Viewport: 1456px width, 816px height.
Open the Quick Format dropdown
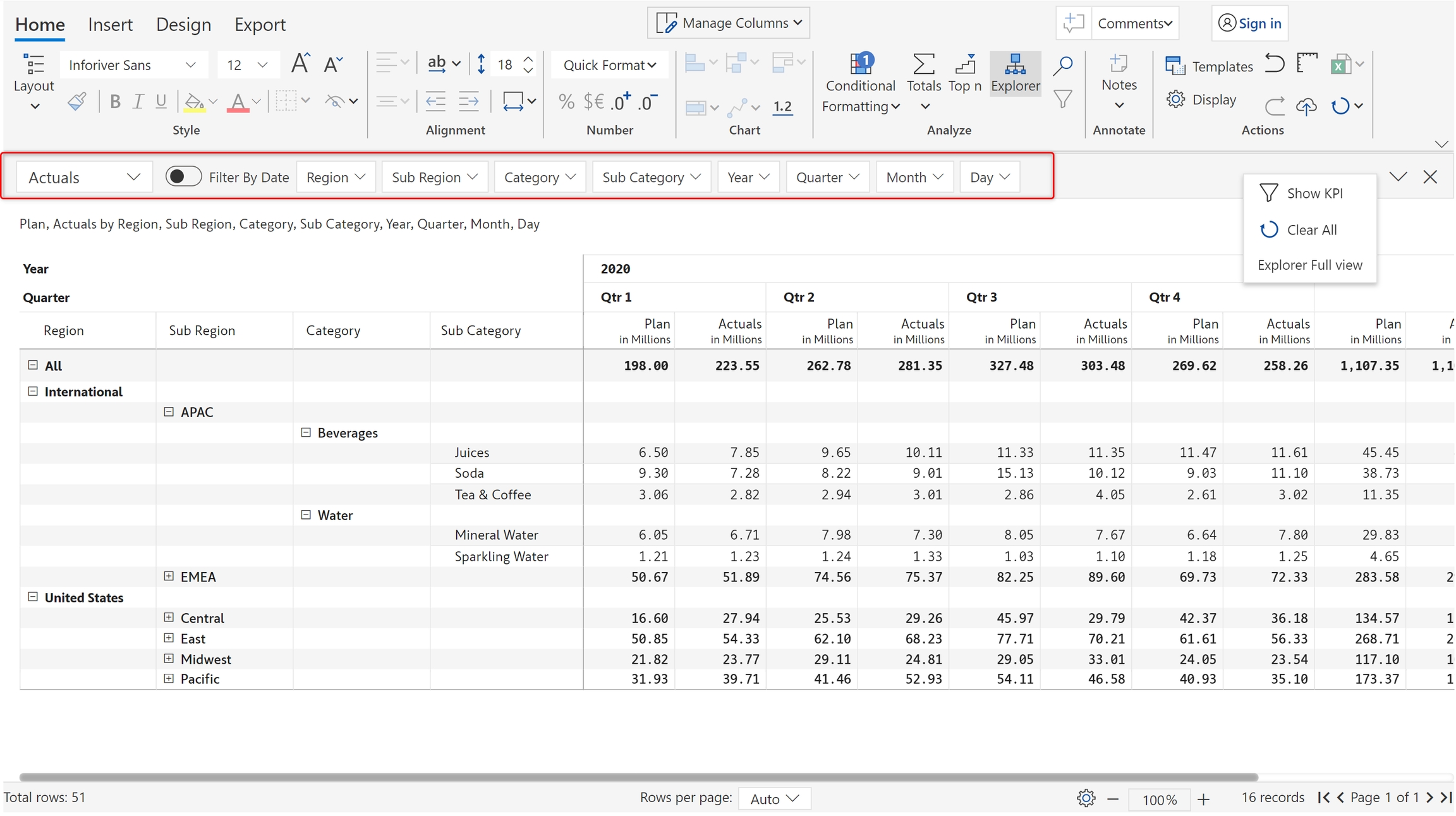(609, 65)
